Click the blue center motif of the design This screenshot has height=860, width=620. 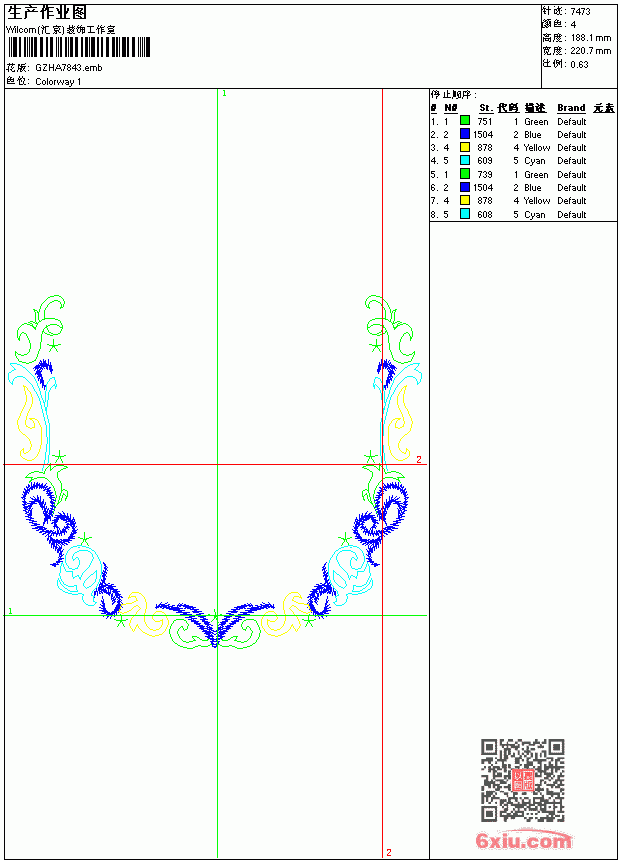pyautogui.click(x=215, y=623)
